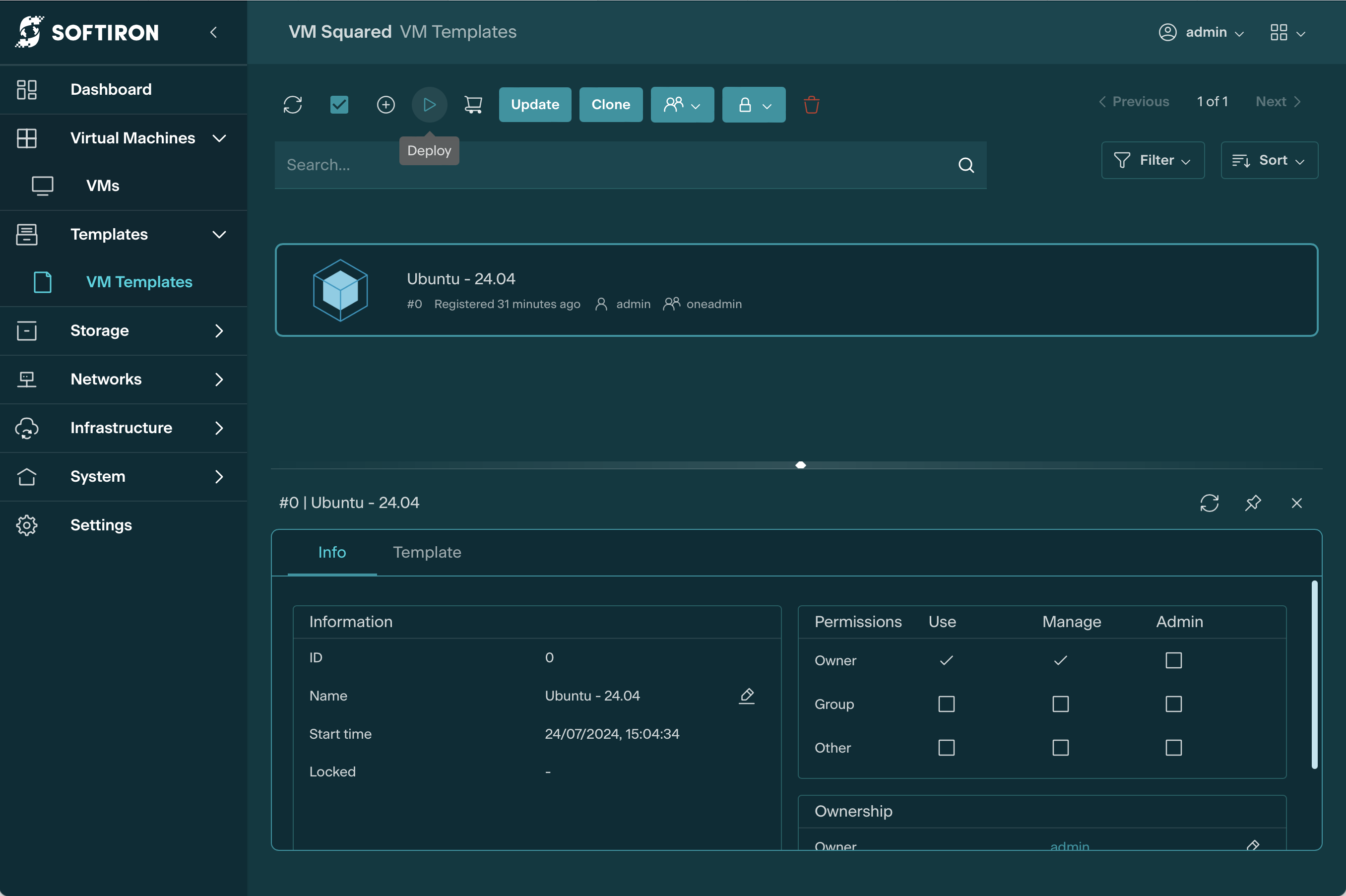1346x896 pixels.
Task: Open the Sort dropdown
Action: pos(1269,161)
